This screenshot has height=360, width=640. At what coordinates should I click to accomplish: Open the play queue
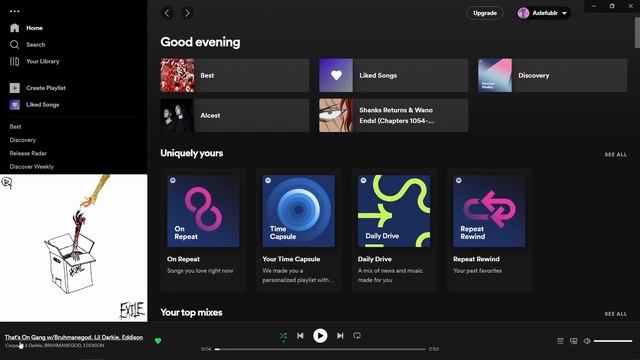click(x=560, y=341)
